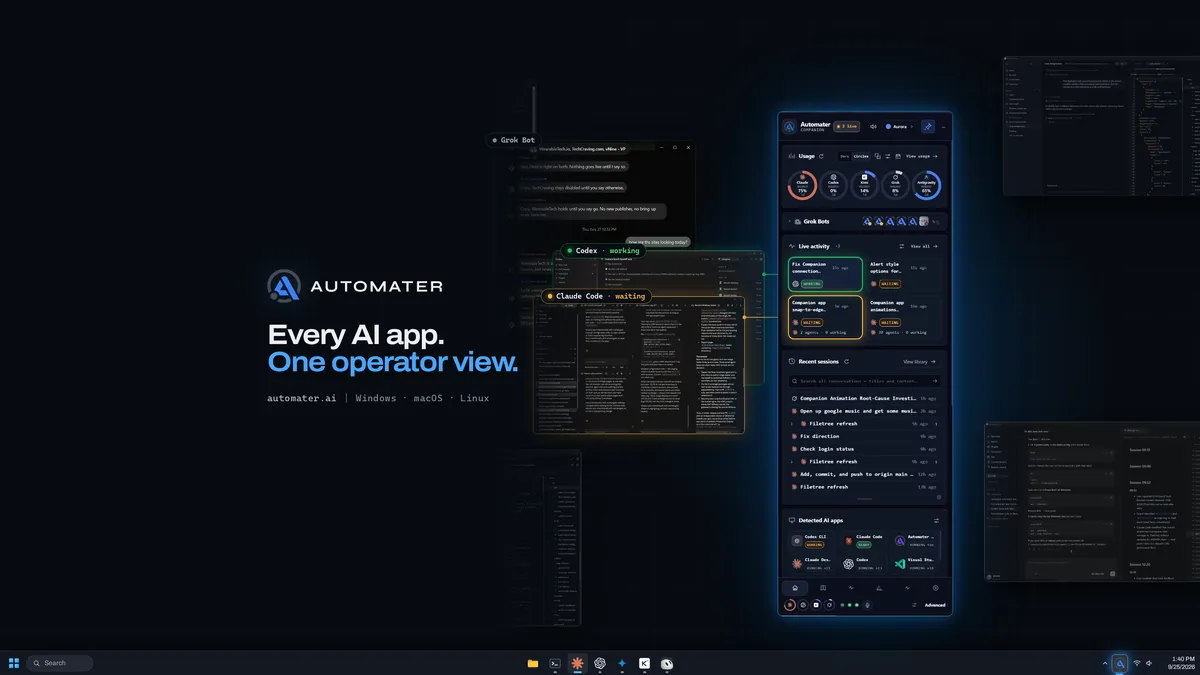Click the 3 live badge in Companion header

point(846,127)
